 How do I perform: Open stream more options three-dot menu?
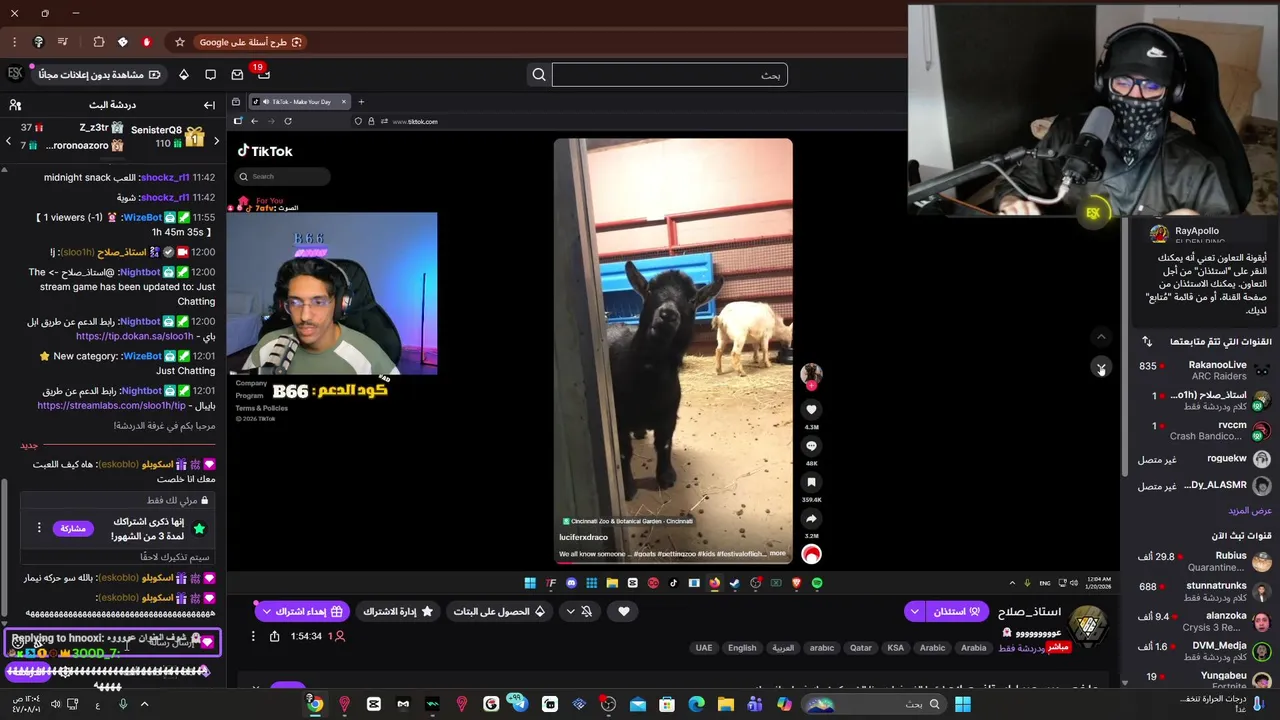click(253, 636)
